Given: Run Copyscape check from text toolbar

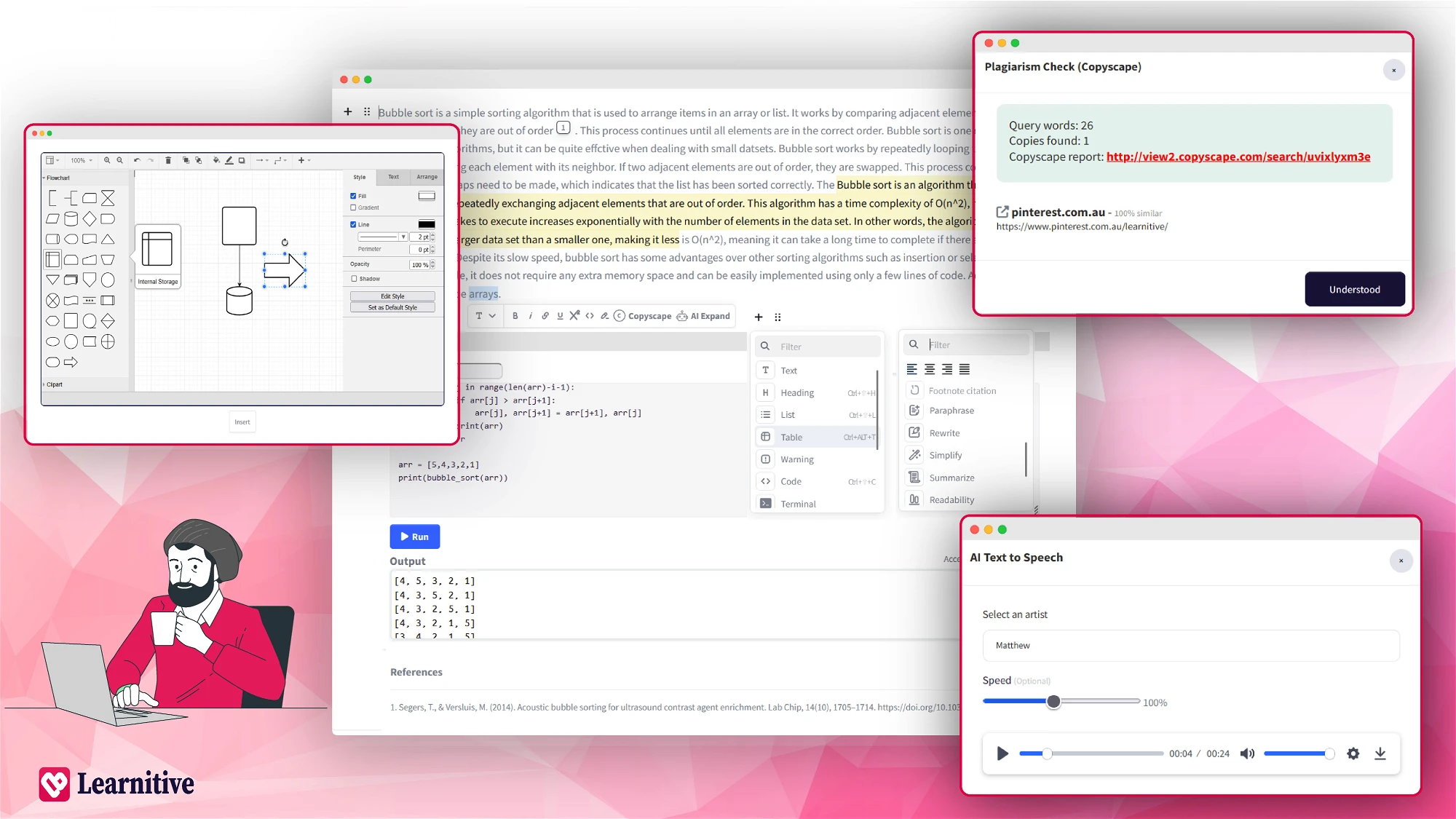Looking at the screenshot, I should (x=643, y=316).
